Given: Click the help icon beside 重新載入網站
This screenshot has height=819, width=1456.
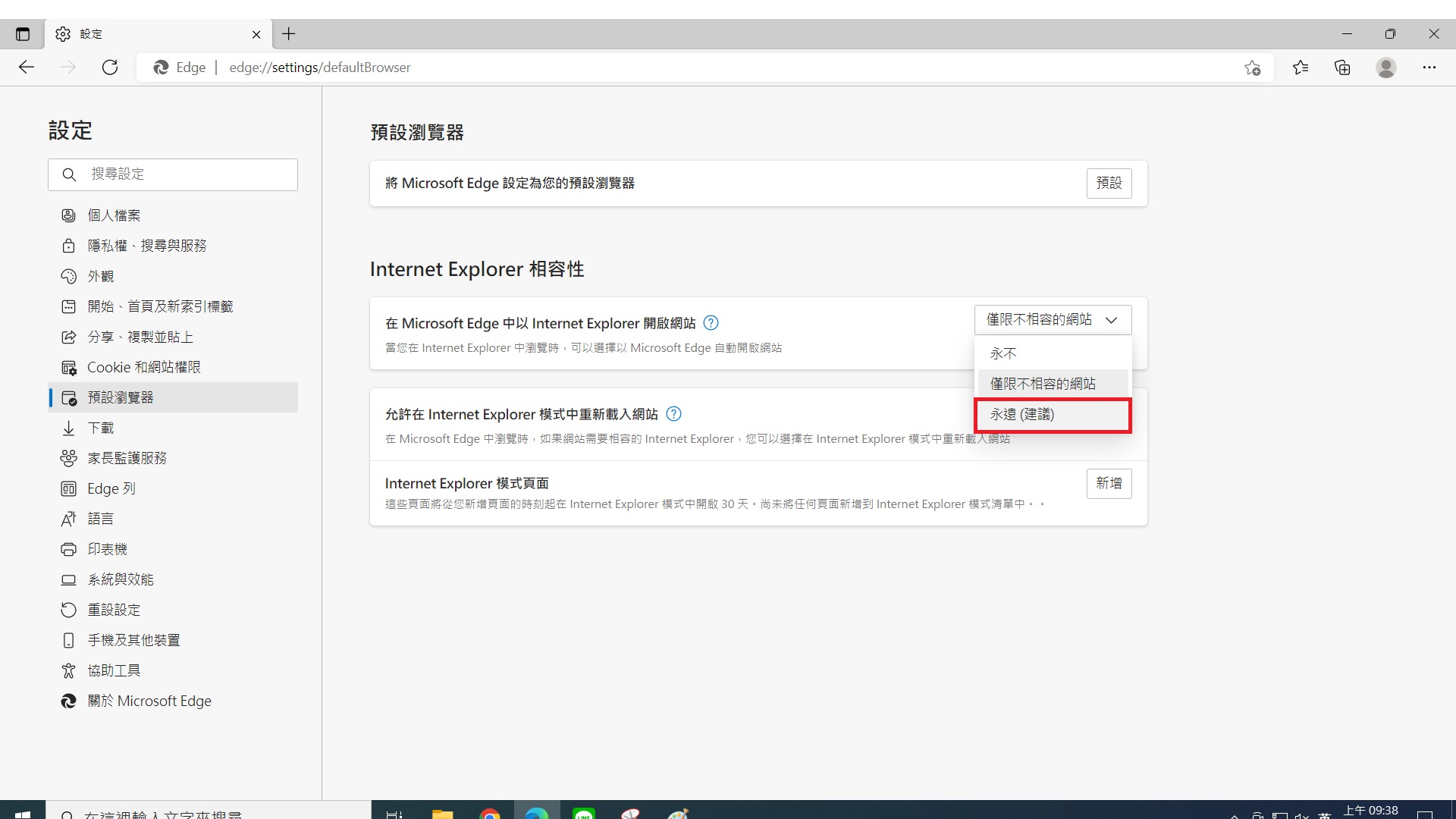Looking at the screenshot, I should coord(673,414).
